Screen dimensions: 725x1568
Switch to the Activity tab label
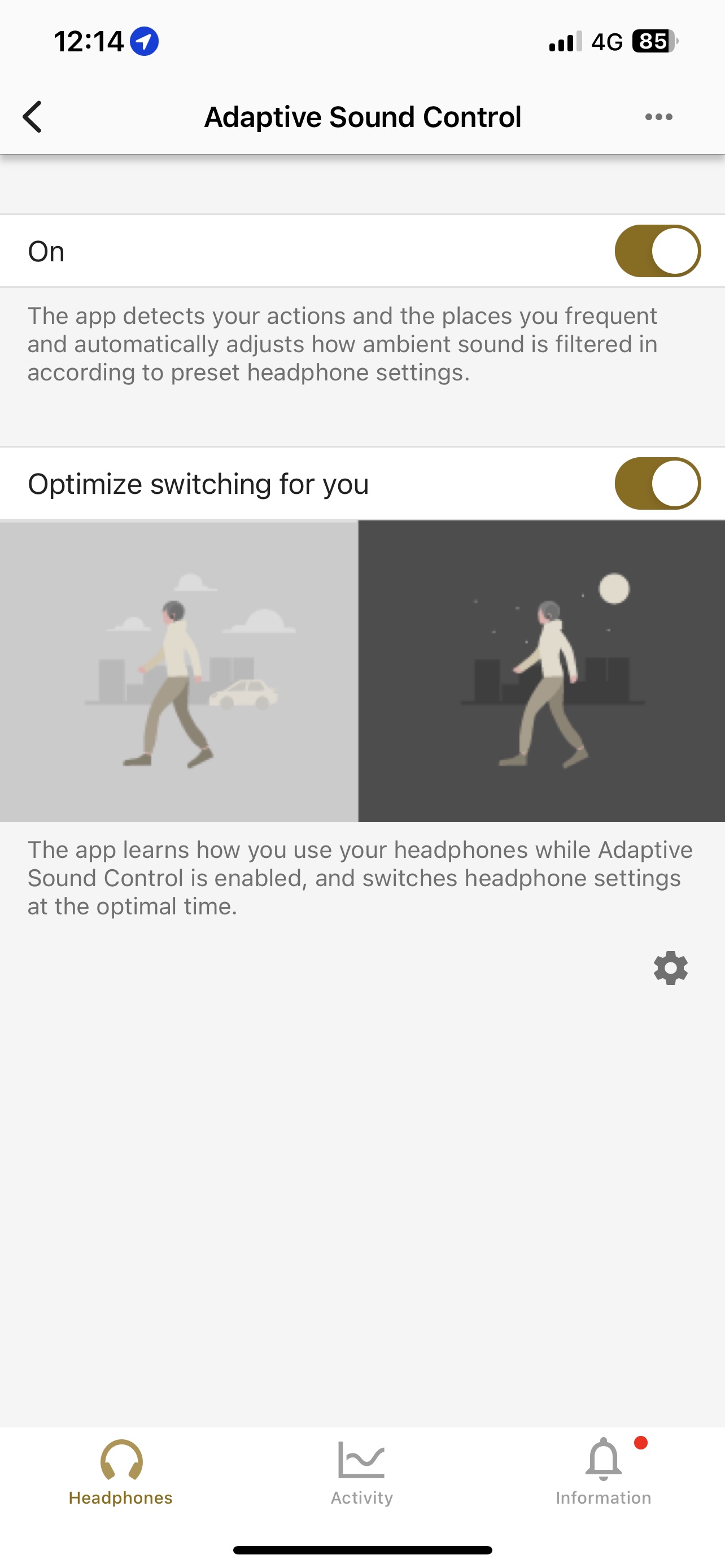point(361,1498)
